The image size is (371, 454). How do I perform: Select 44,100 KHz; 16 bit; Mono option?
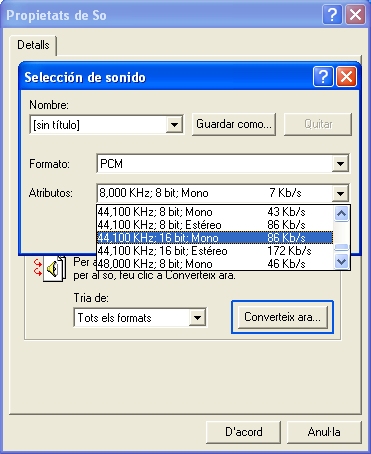(215, 238)
